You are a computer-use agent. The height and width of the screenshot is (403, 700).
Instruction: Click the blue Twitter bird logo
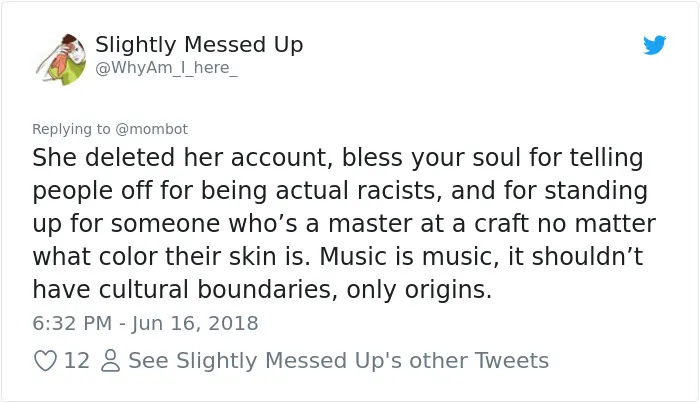click(x=654, y=45)
